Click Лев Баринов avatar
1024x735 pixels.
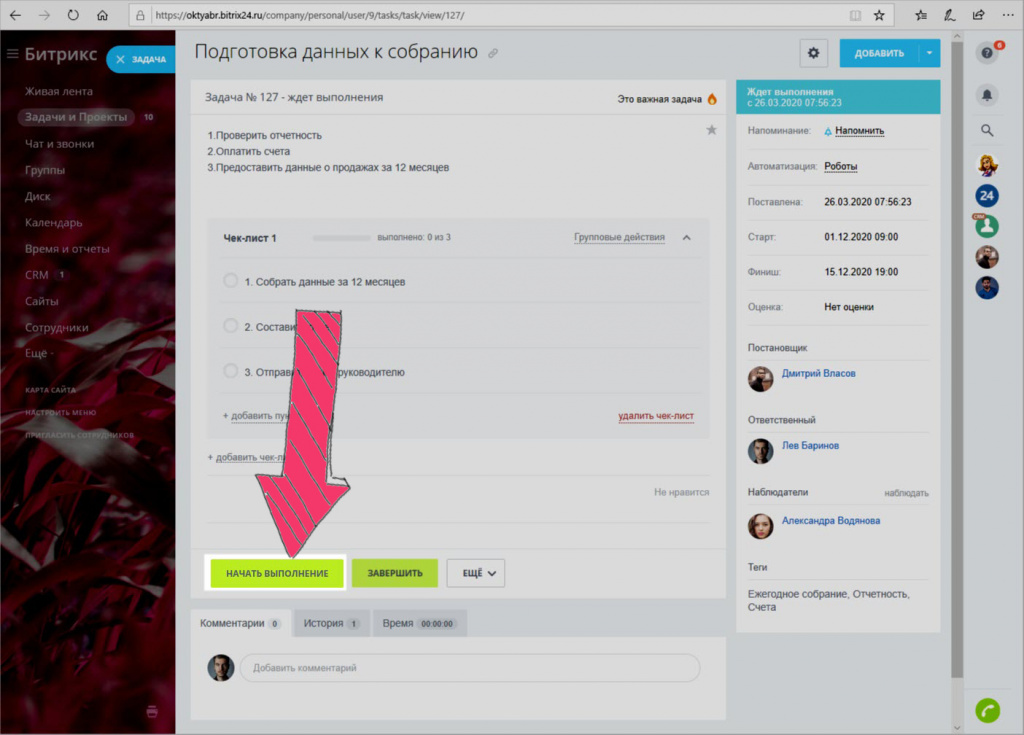760,451
